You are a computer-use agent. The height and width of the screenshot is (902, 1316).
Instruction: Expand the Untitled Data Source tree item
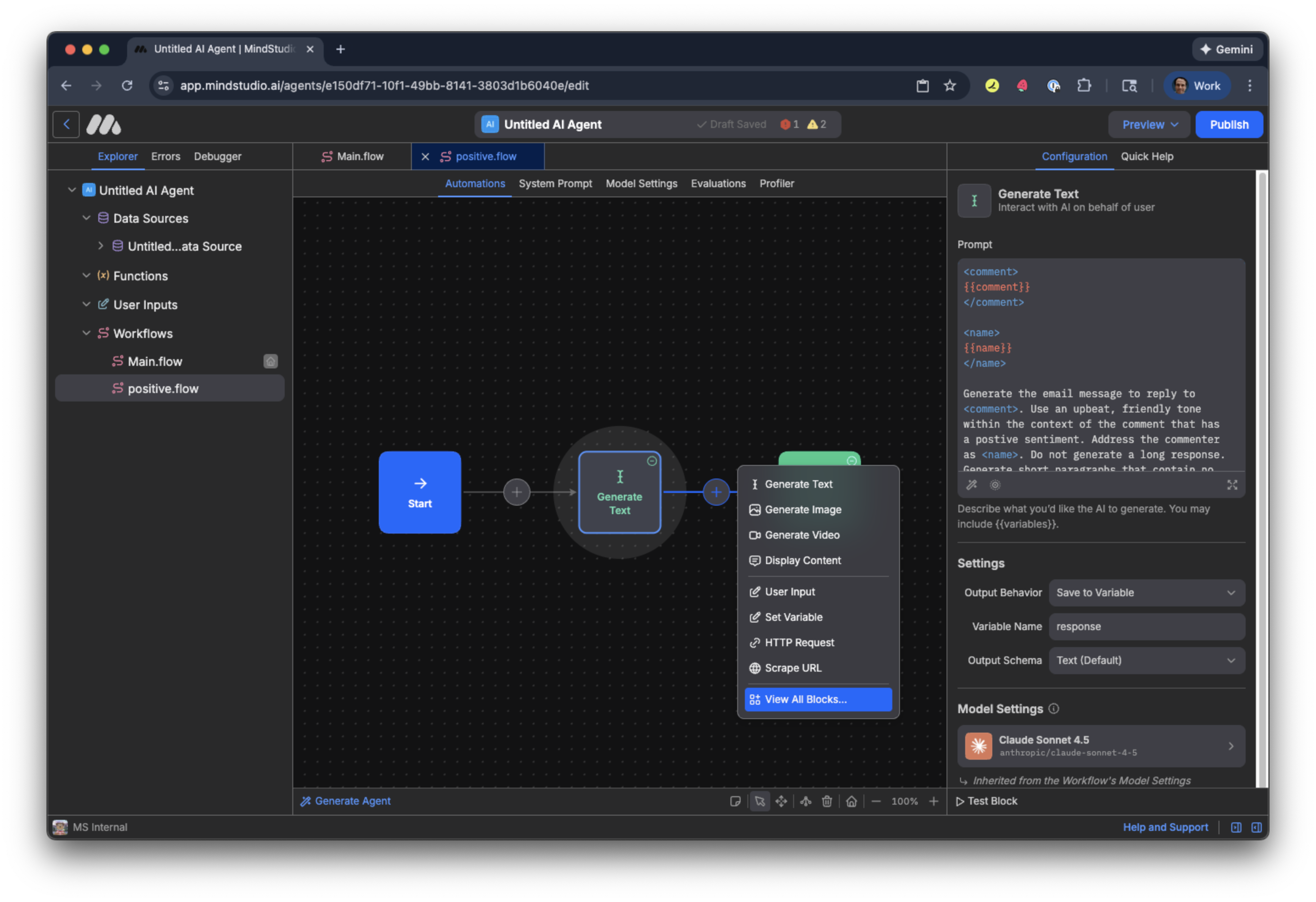(101, 246)
